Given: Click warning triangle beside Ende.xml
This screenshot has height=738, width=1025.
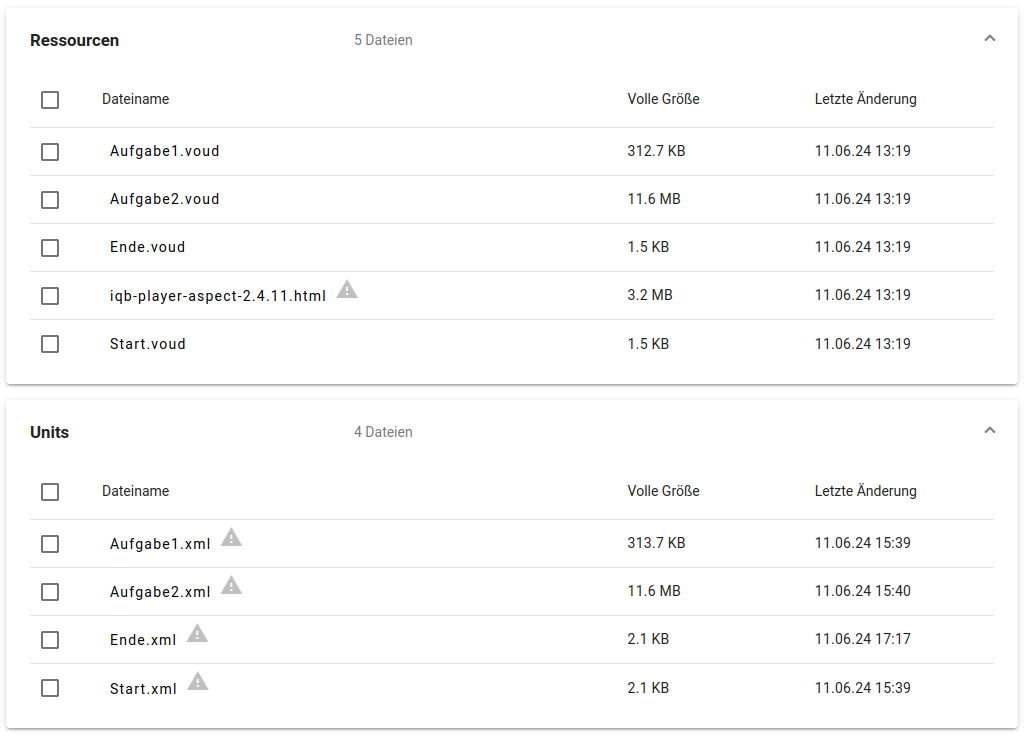Looking at the screenshot, I should [198, 634].
